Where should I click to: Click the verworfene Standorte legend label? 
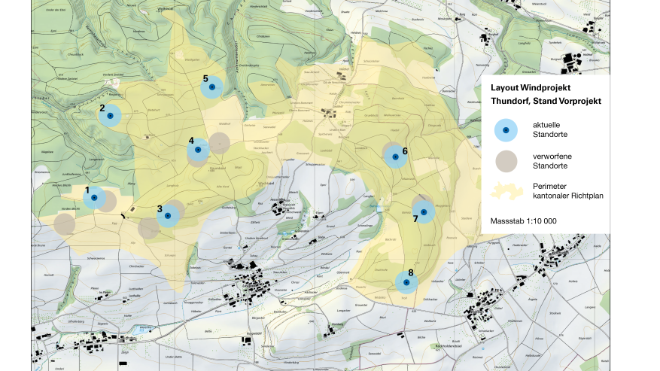[552, 161]
